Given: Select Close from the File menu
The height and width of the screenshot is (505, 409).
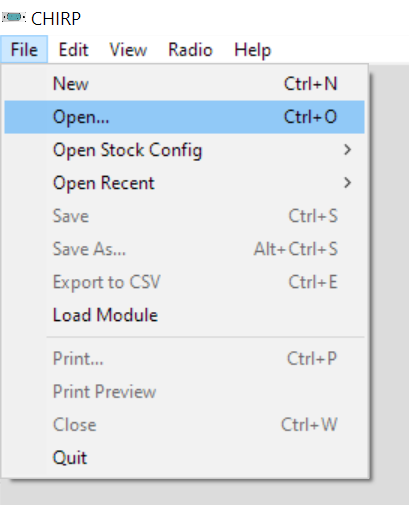Looking at the screenshot, I should pyautogui.click(x=184, y=425).
